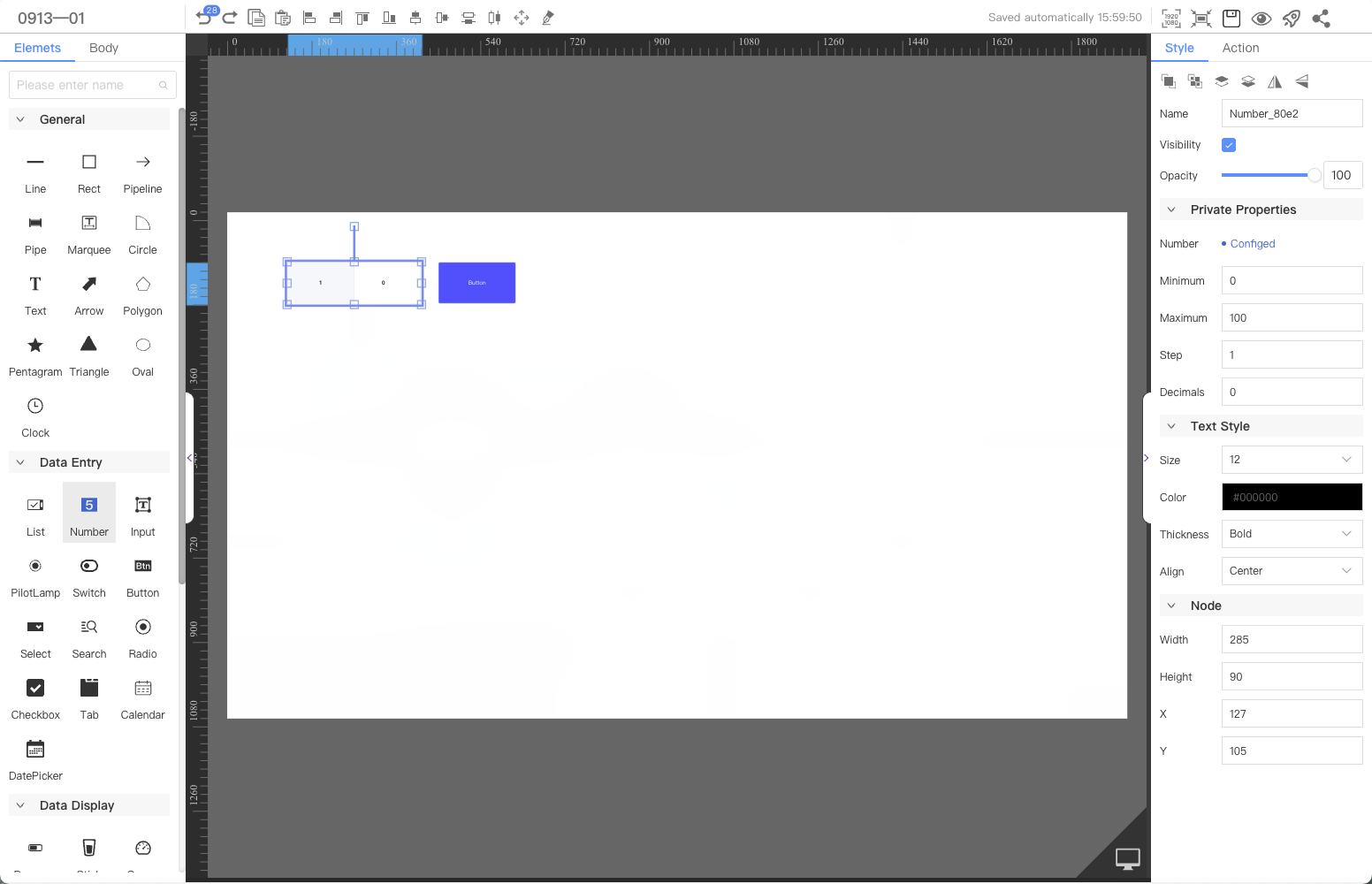Viewport: 1372px width, 884px height.
Task: Select the Switch element
Action: click(89, 576)
